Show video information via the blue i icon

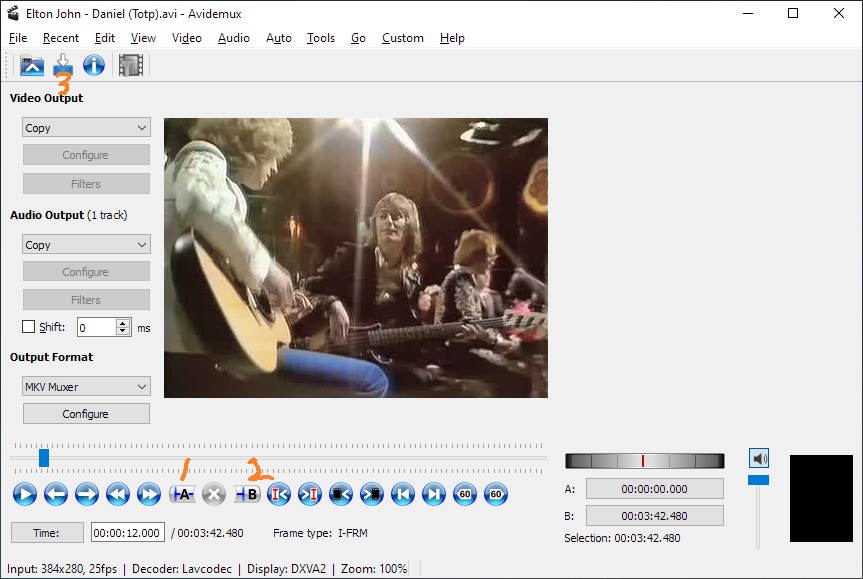click(94, 65)
